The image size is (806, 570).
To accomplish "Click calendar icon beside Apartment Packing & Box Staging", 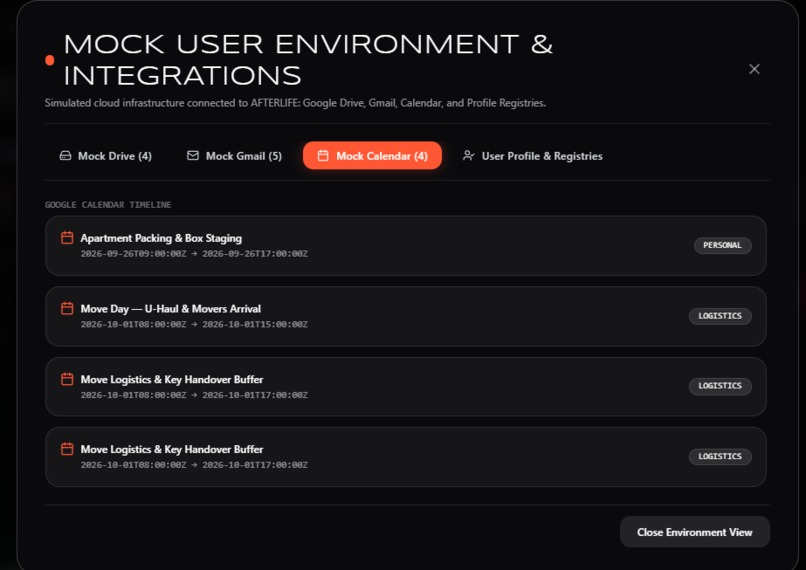I will [67, 237].
